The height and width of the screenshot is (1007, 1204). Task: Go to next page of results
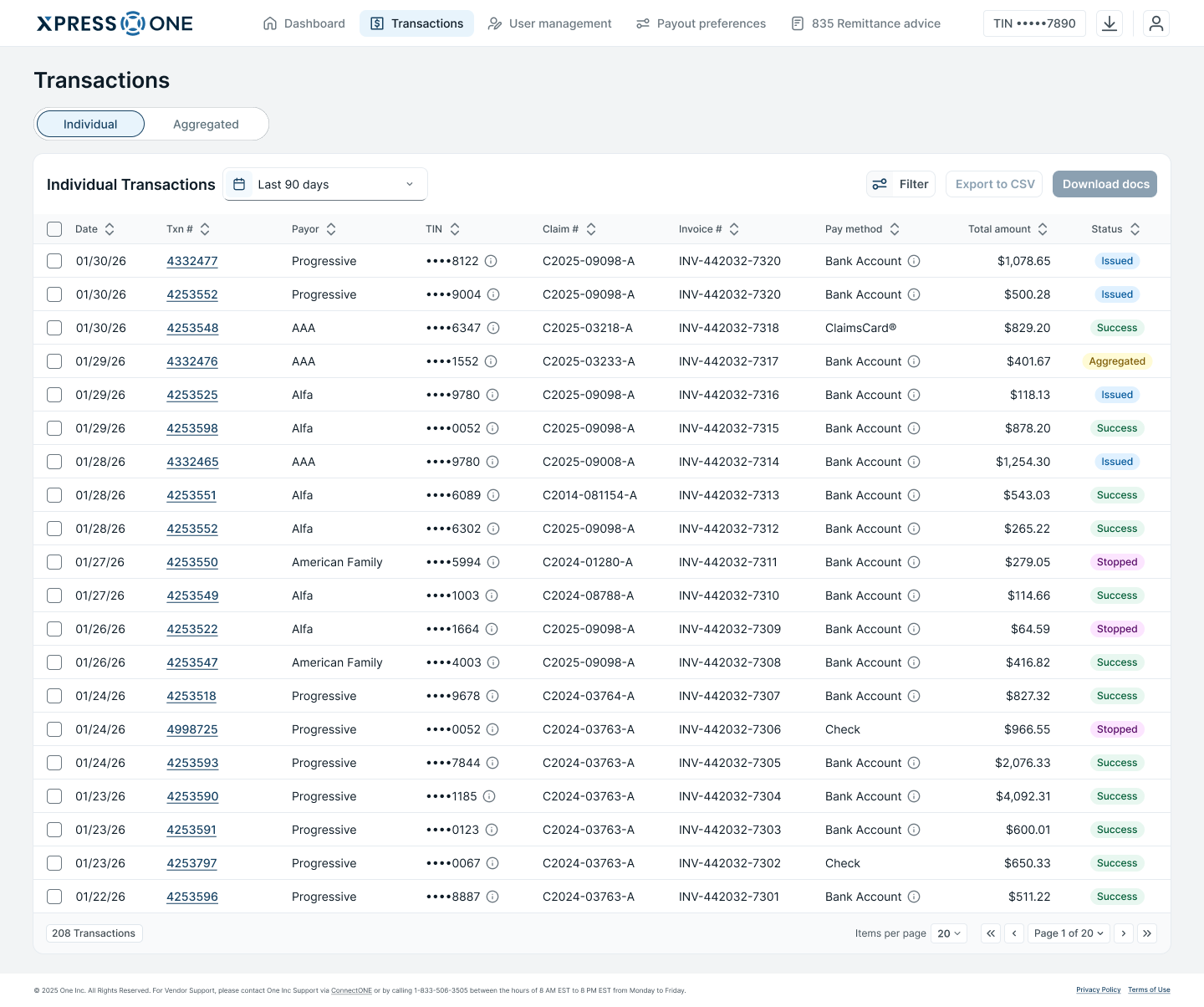(1124, 933)
